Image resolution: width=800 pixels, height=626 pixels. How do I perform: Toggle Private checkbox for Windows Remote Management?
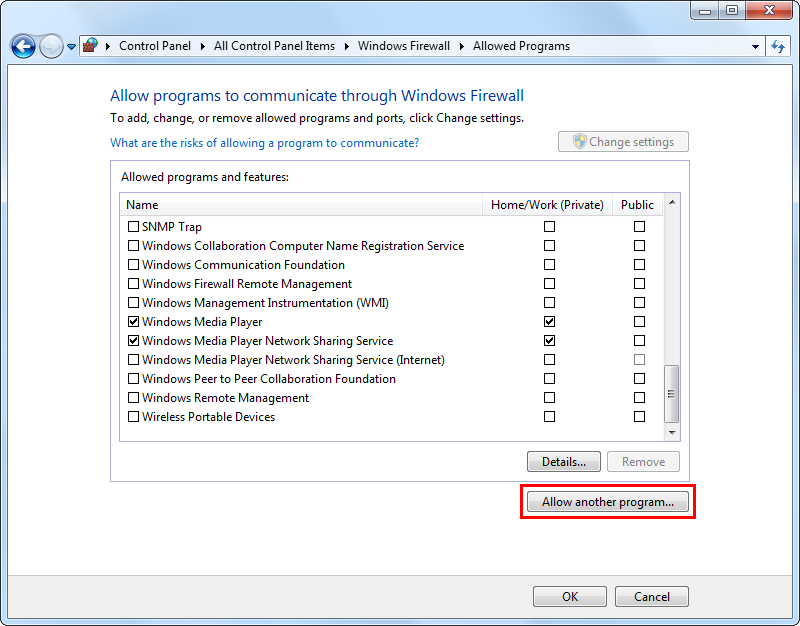549,397
